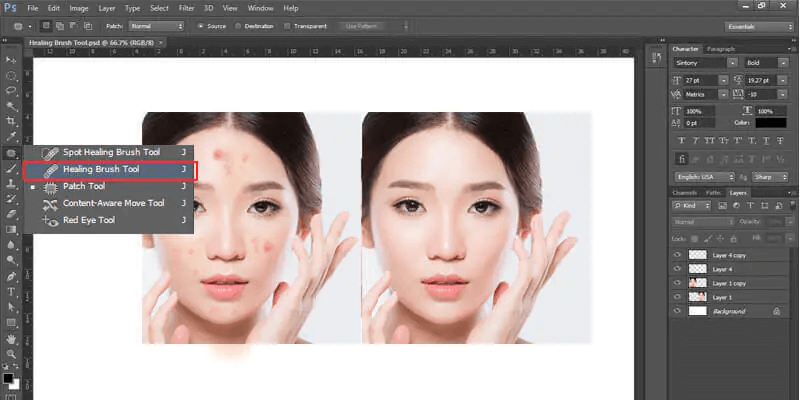
Task: Choose Spot Healing Brush Tool from flyout
Action: tap(110, 152)
